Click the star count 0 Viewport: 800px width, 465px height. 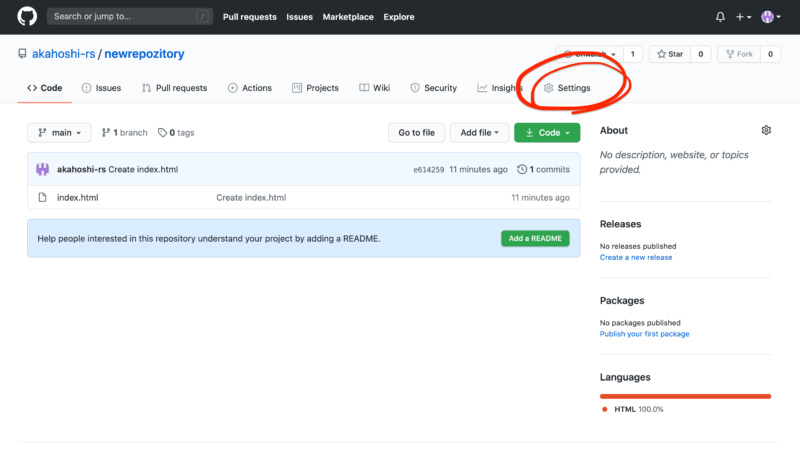701,54
